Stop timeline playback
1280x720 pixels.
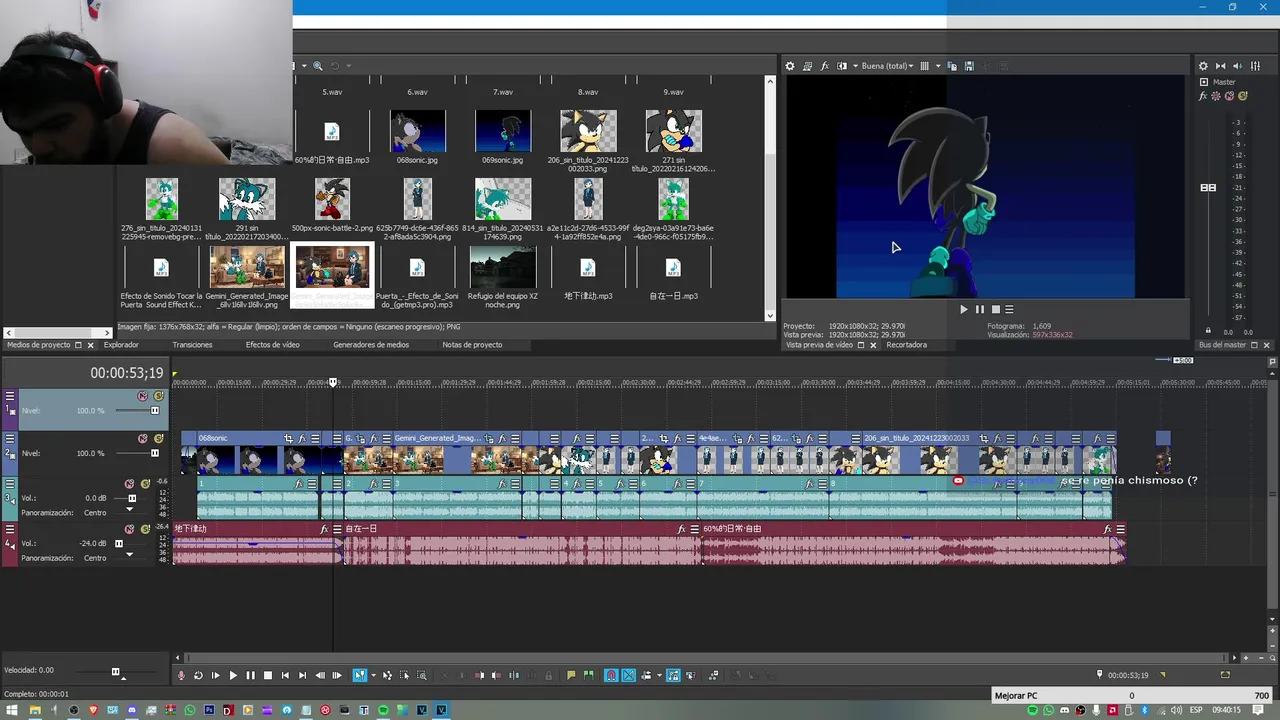[268, 675]
